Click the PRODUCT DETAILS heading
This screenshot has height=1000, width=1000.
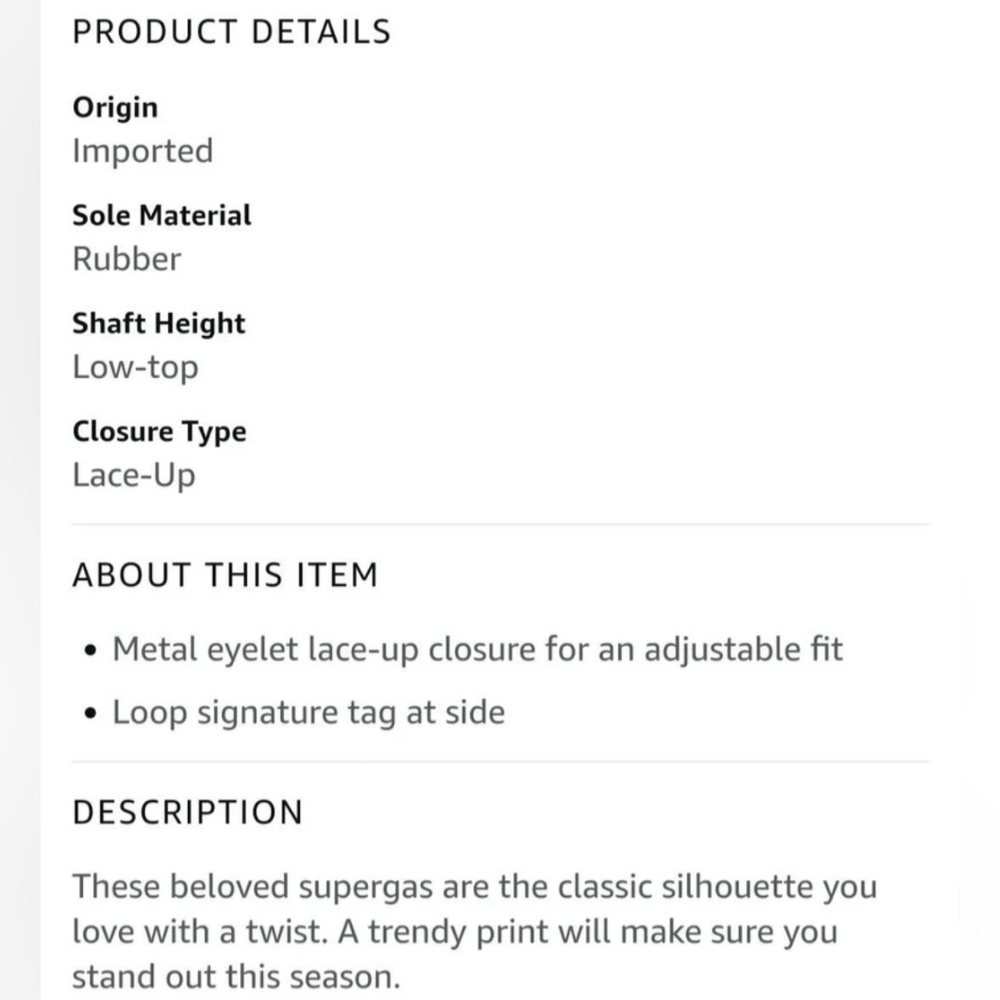232,32
